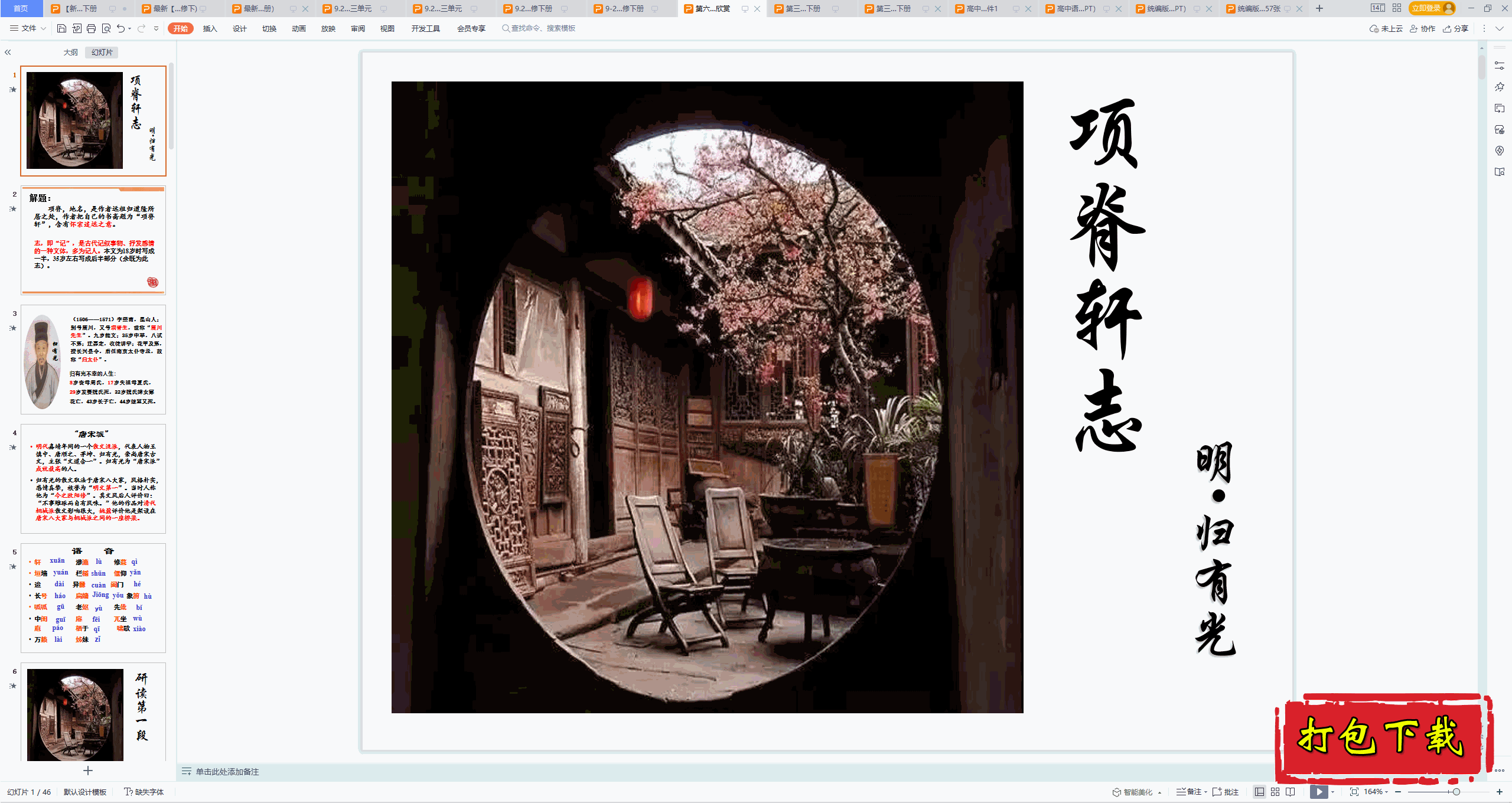Start slideshow with the play button
Image resolution: width=1512 pixels, height=803 pixels.
click(1318, 792)
